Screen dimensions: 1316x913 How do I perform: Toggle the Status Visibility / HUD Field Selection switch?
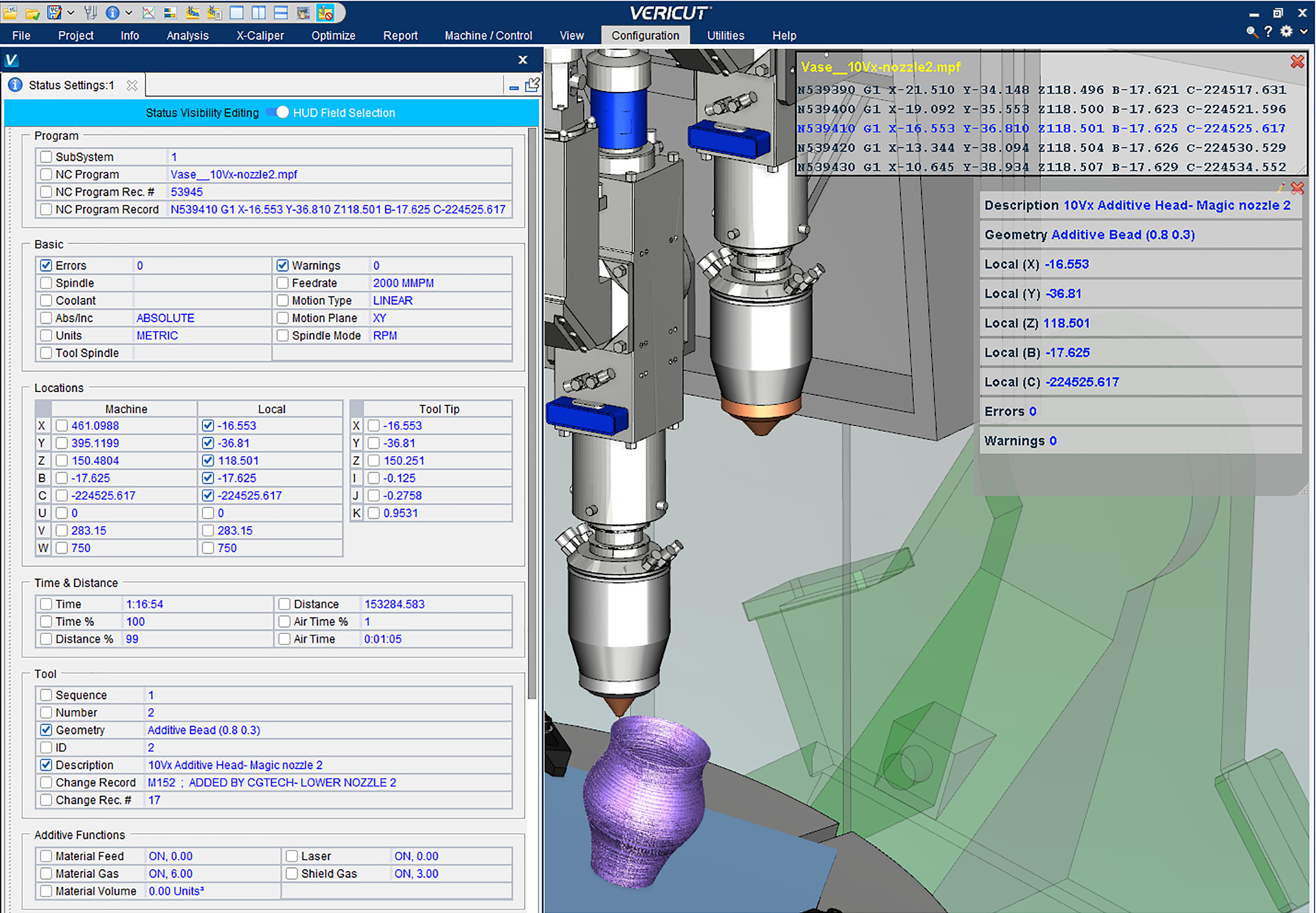coord(277,112)
